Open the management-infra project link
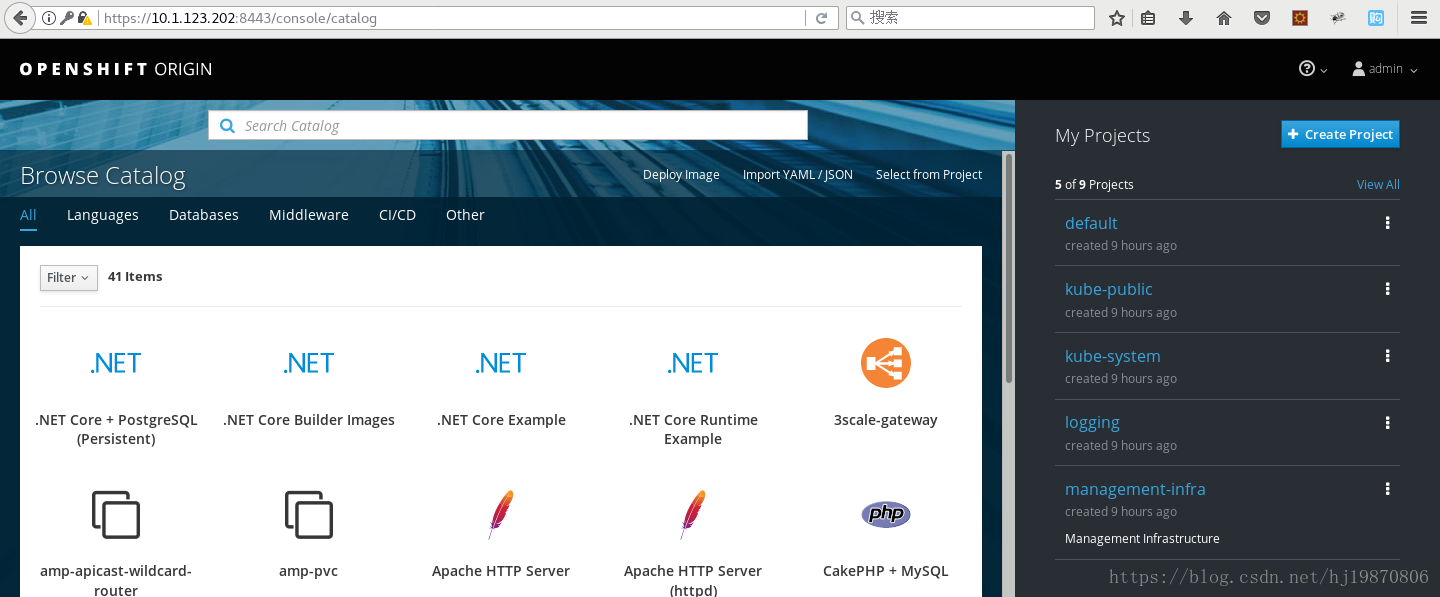Screen dimensions: 1440x597 [1135, 489]
